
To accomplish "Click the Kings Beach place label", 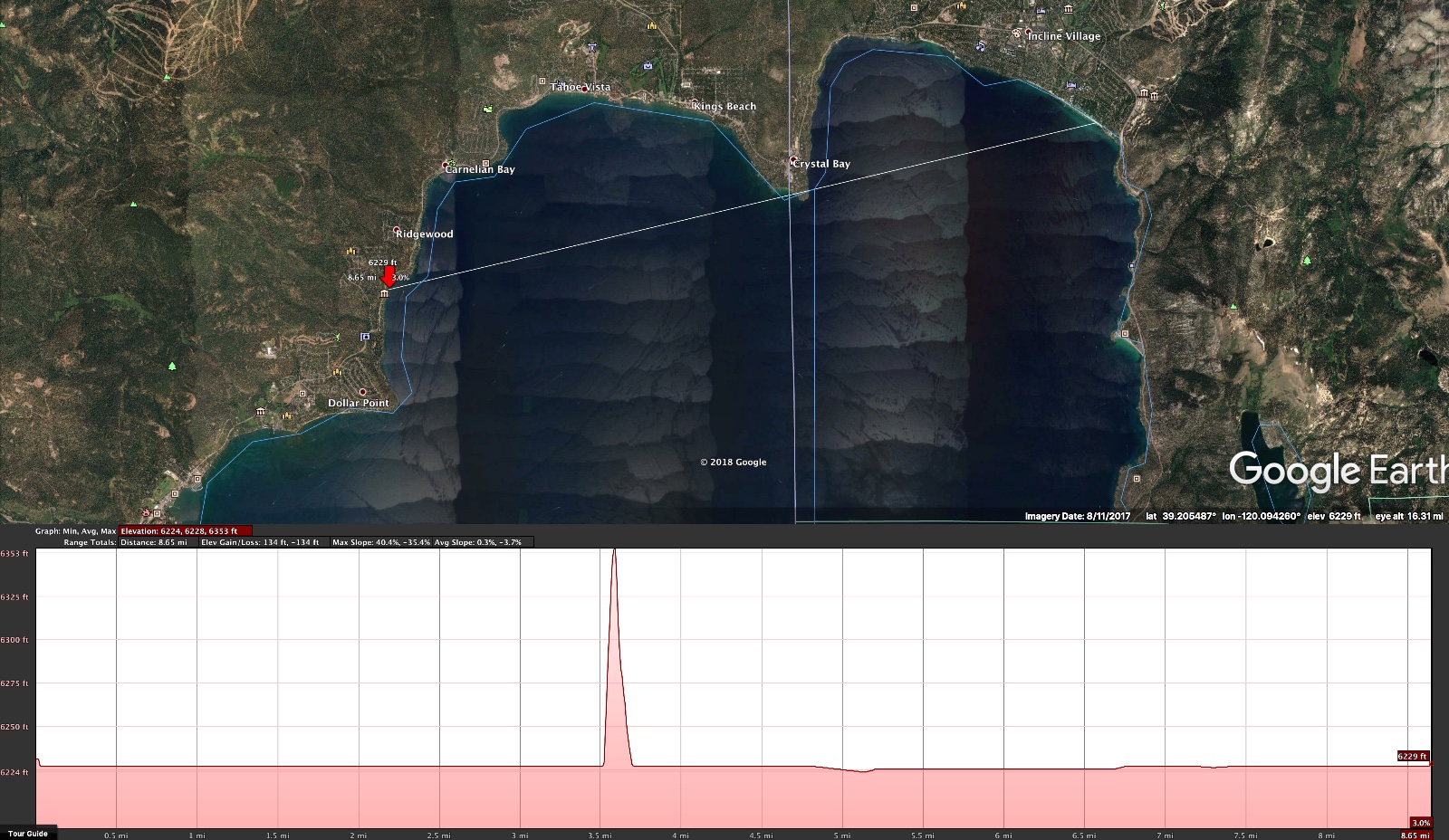I will pyautogui.click(x=725, y=107).
